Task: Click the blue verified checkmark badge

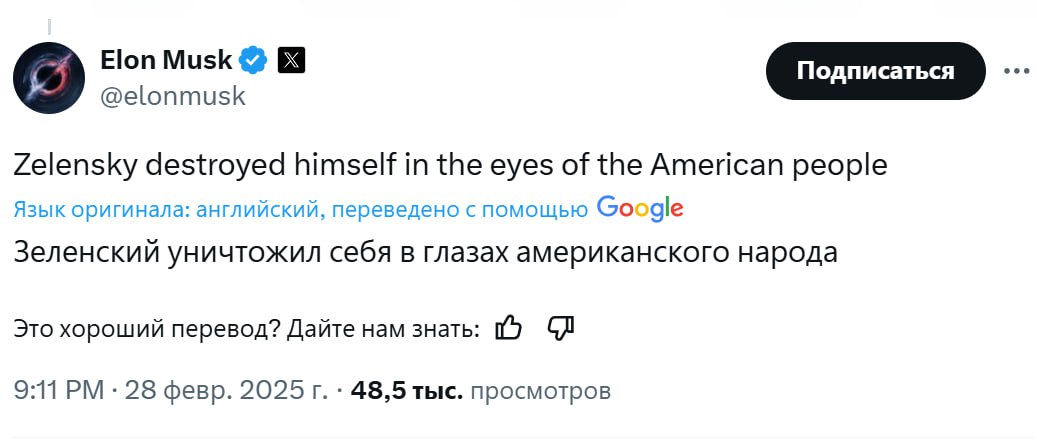Action: (x=254, y=61)
